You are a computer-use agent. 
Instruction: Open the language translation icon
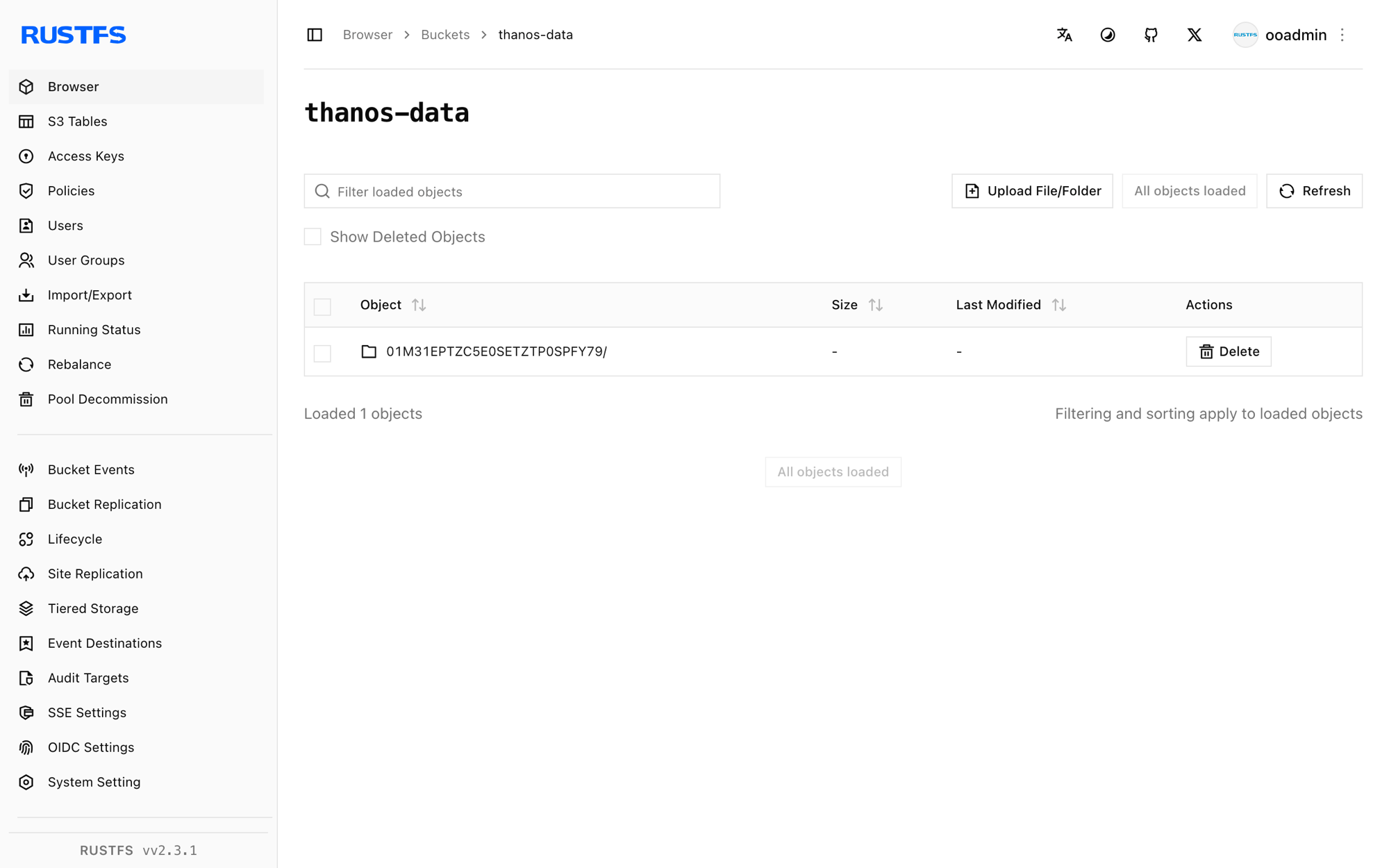click(1064, 35)
